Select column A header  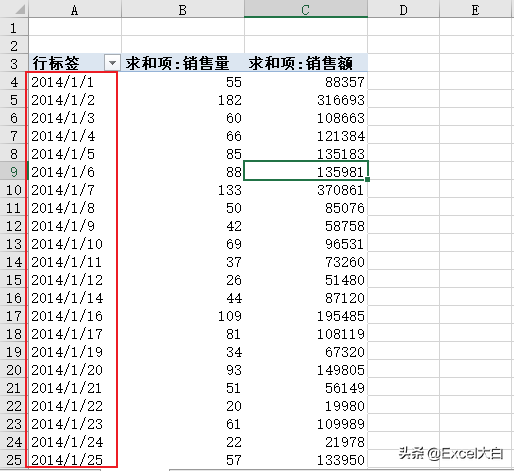click(75, 10)
